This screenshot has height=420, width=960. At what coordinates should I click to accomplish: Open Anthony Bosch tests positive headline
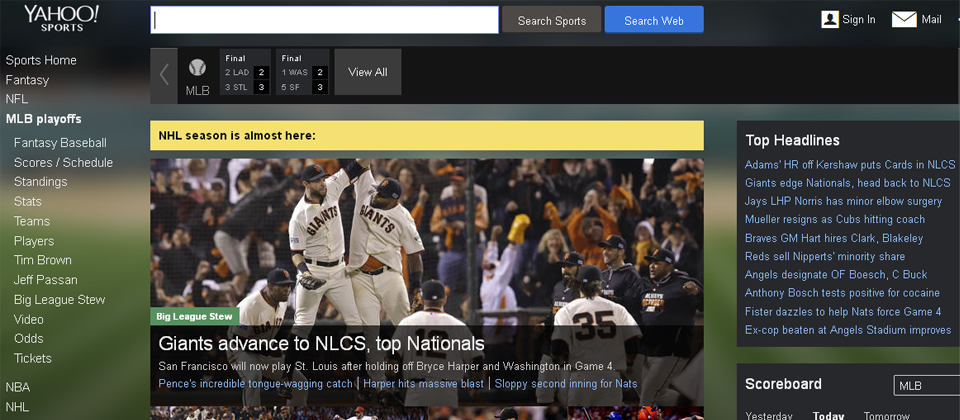coord(842,293)
